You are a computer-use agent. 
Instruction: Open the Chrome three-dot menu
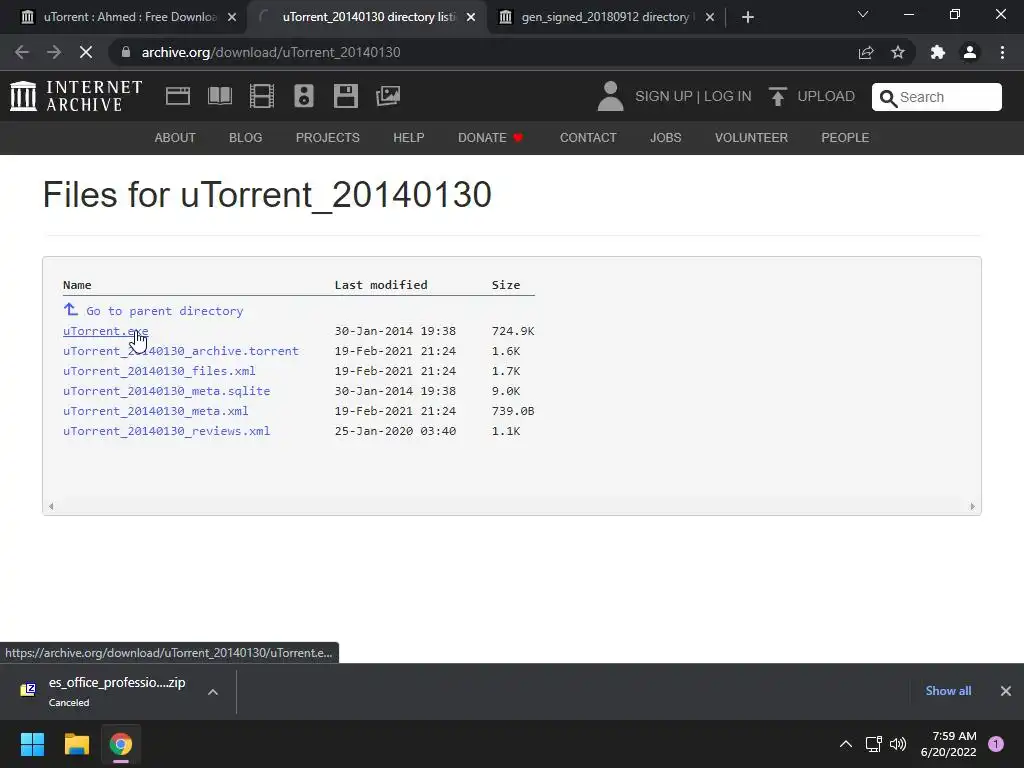coord(1002,52)
